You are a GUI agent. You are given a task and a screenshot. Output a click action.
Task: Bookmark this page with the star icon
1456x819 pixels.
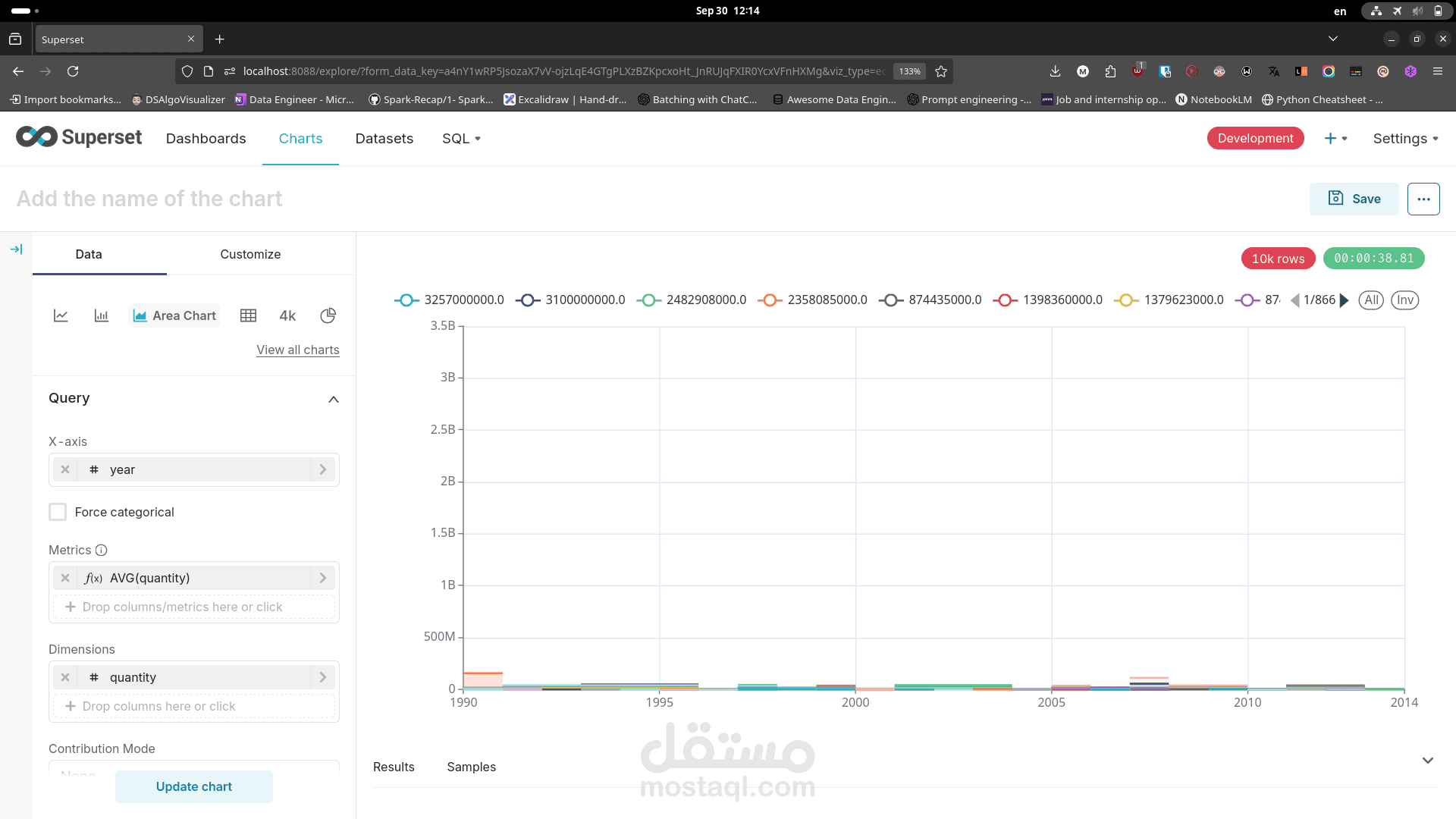coord(941,71)
